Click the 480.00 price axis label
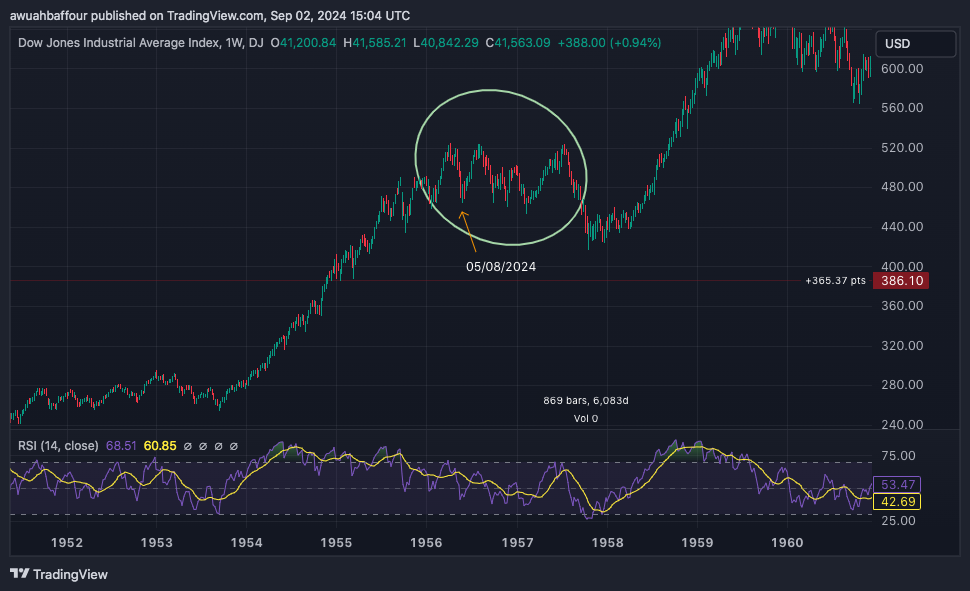 902,187
